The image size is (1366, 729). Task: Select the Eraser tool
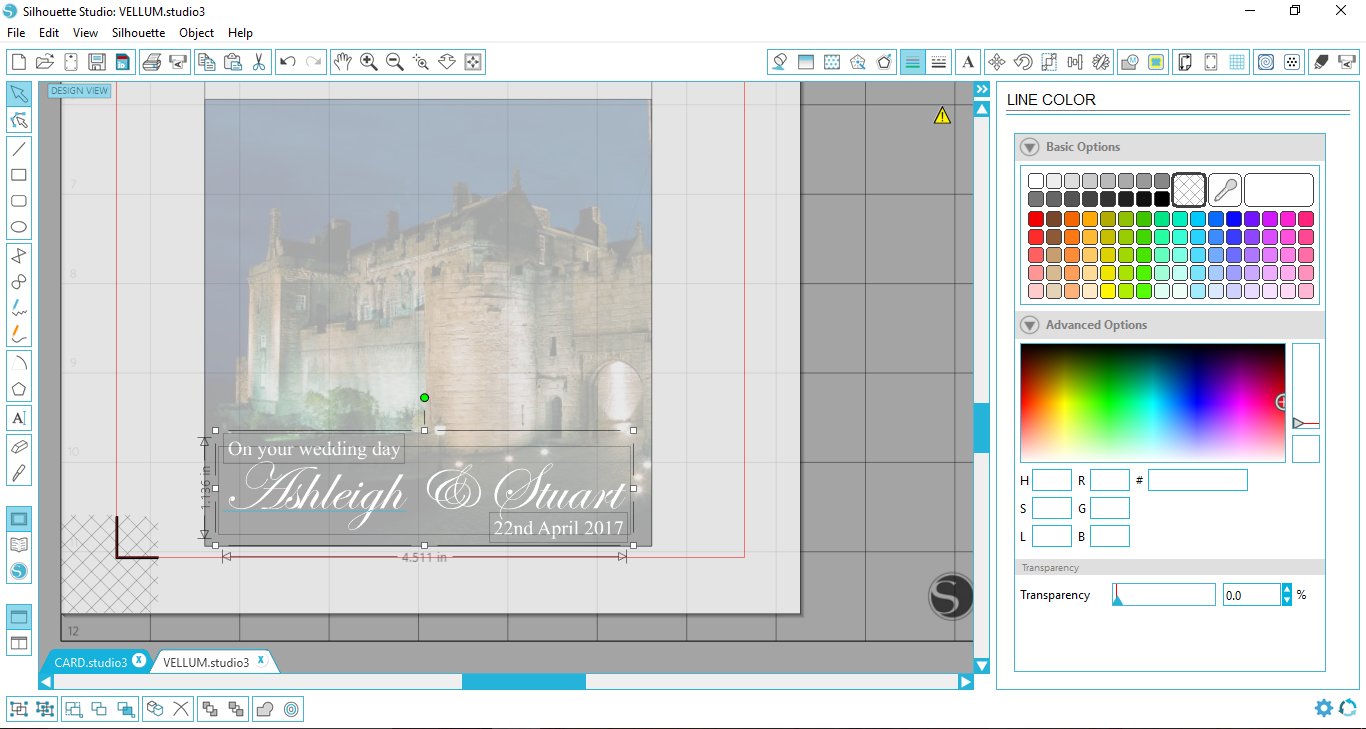[x=18, y=447]
